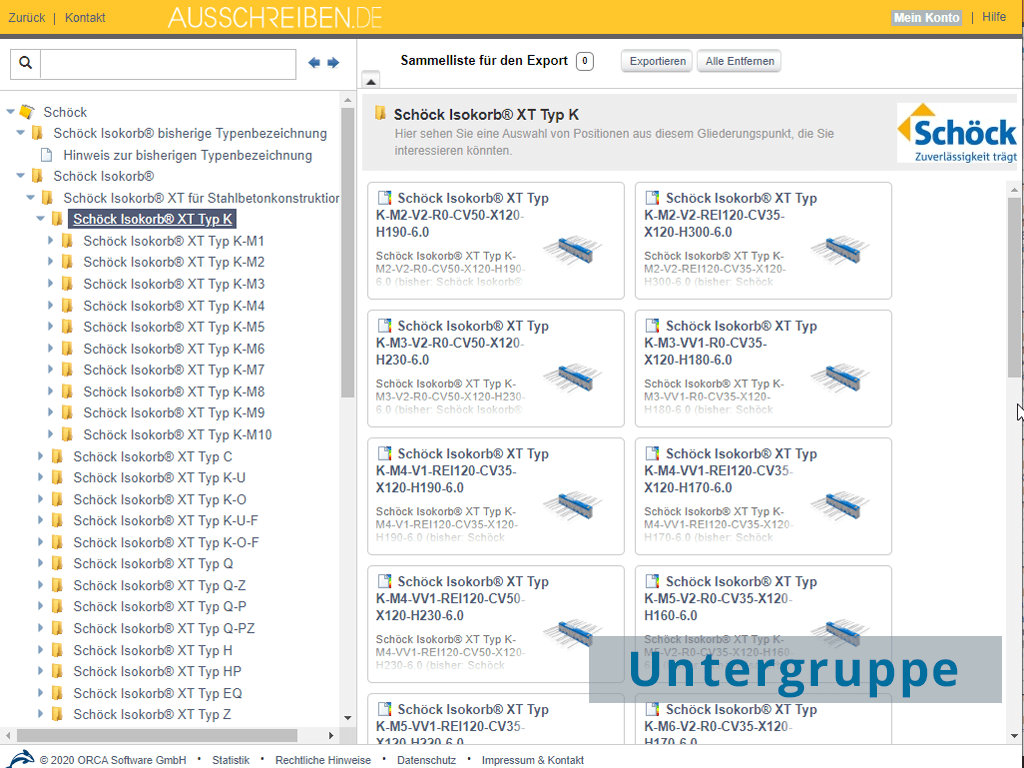Open product image of K-M2-V2-REI120-CV35-X120-H300-6.0

pyautogui.click(x=840, y=249)
